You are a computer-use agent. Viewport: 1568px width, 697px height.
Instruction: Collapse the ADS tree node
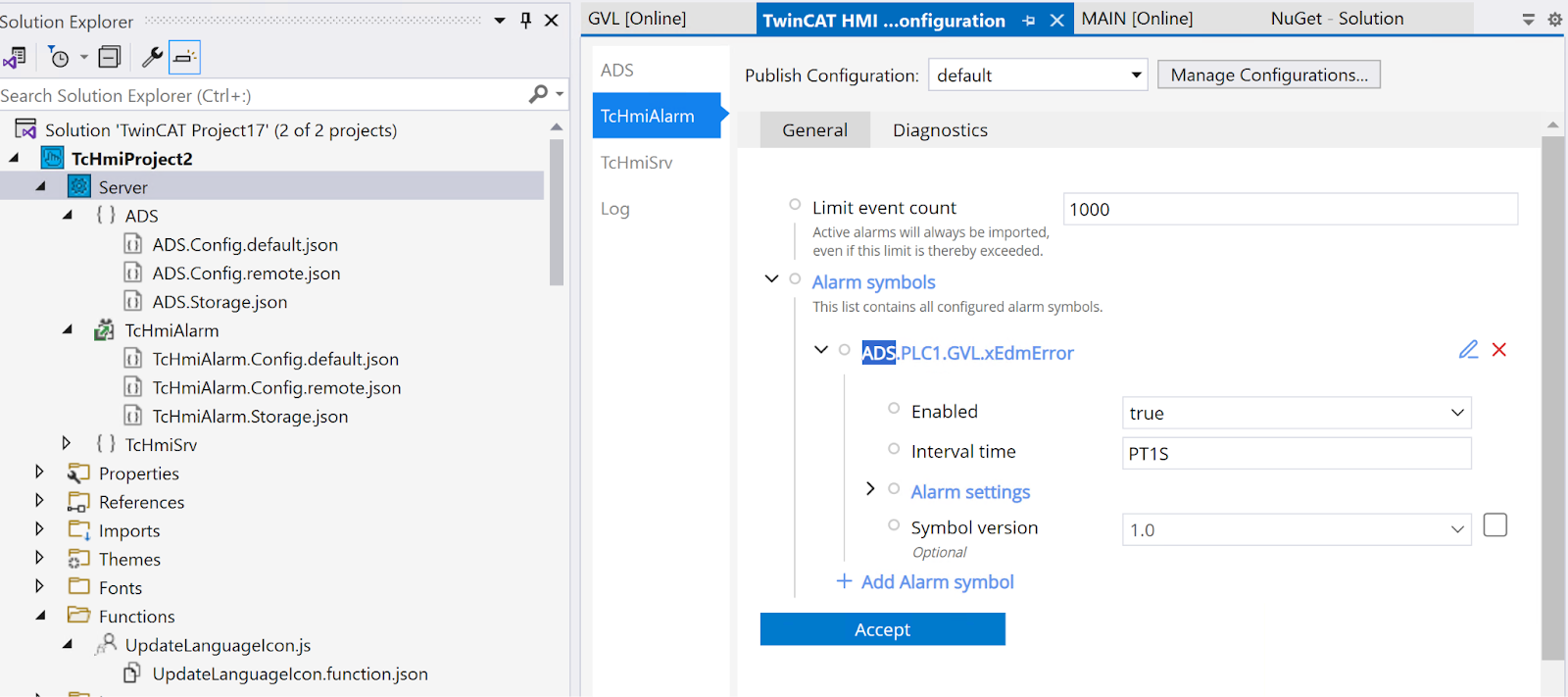[x=68, y=215]
